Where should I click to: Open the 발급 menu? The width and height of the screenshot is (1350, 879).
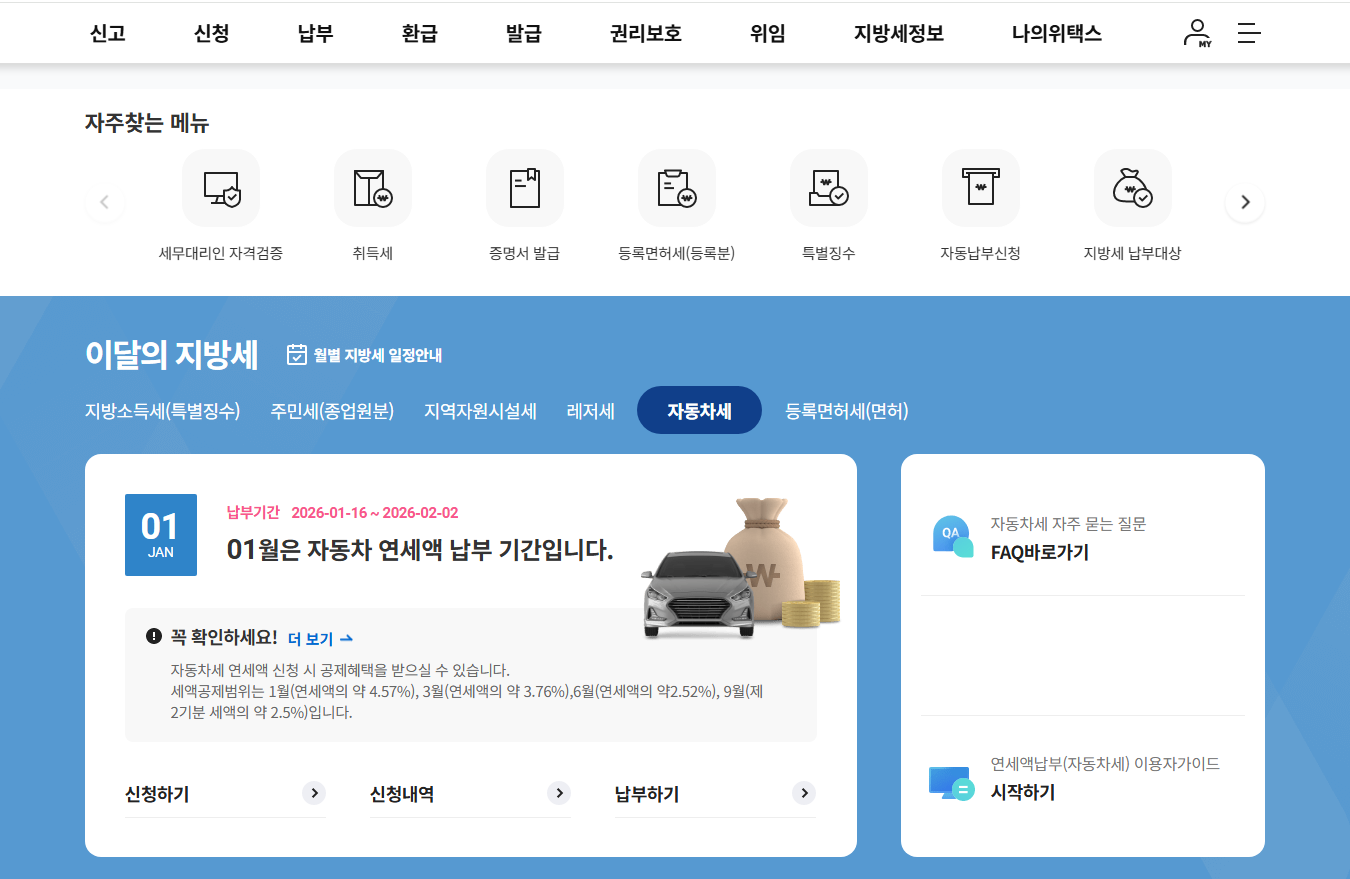point(524,33)
